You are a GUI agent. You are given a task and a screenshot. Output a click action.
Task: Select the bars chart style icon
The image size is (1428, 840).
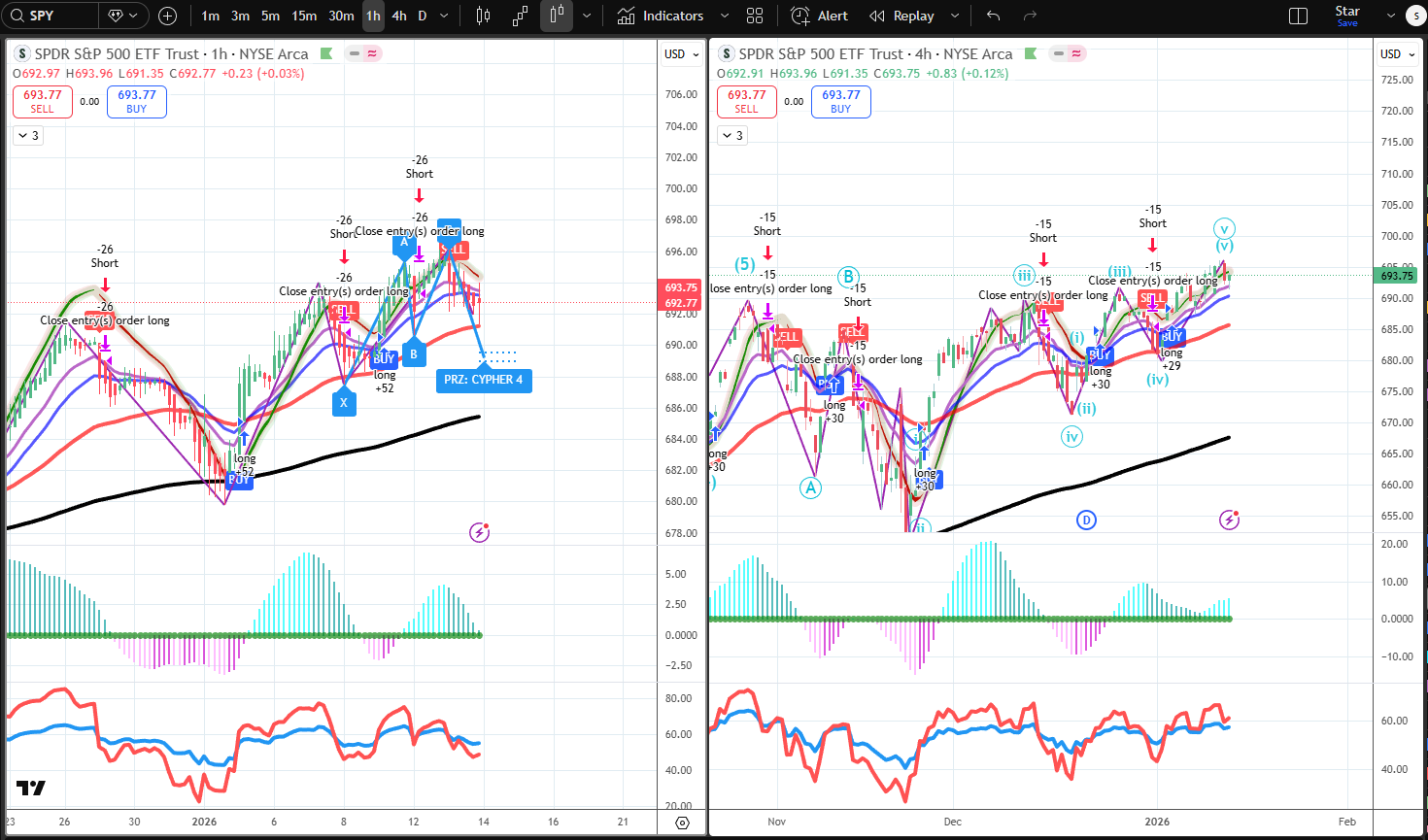click(484, 16)
